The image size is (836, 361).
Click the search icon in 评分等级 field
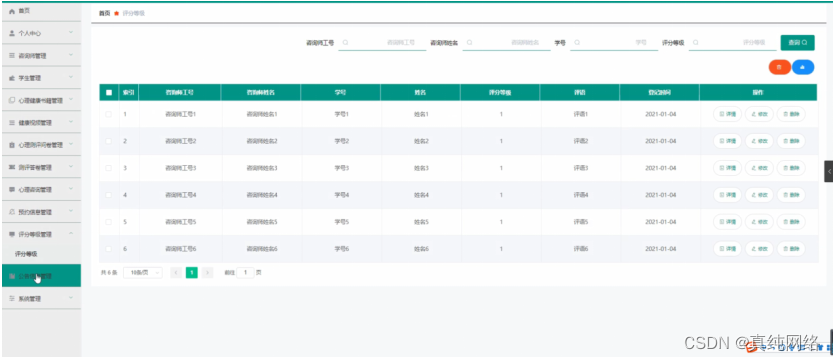696,42
